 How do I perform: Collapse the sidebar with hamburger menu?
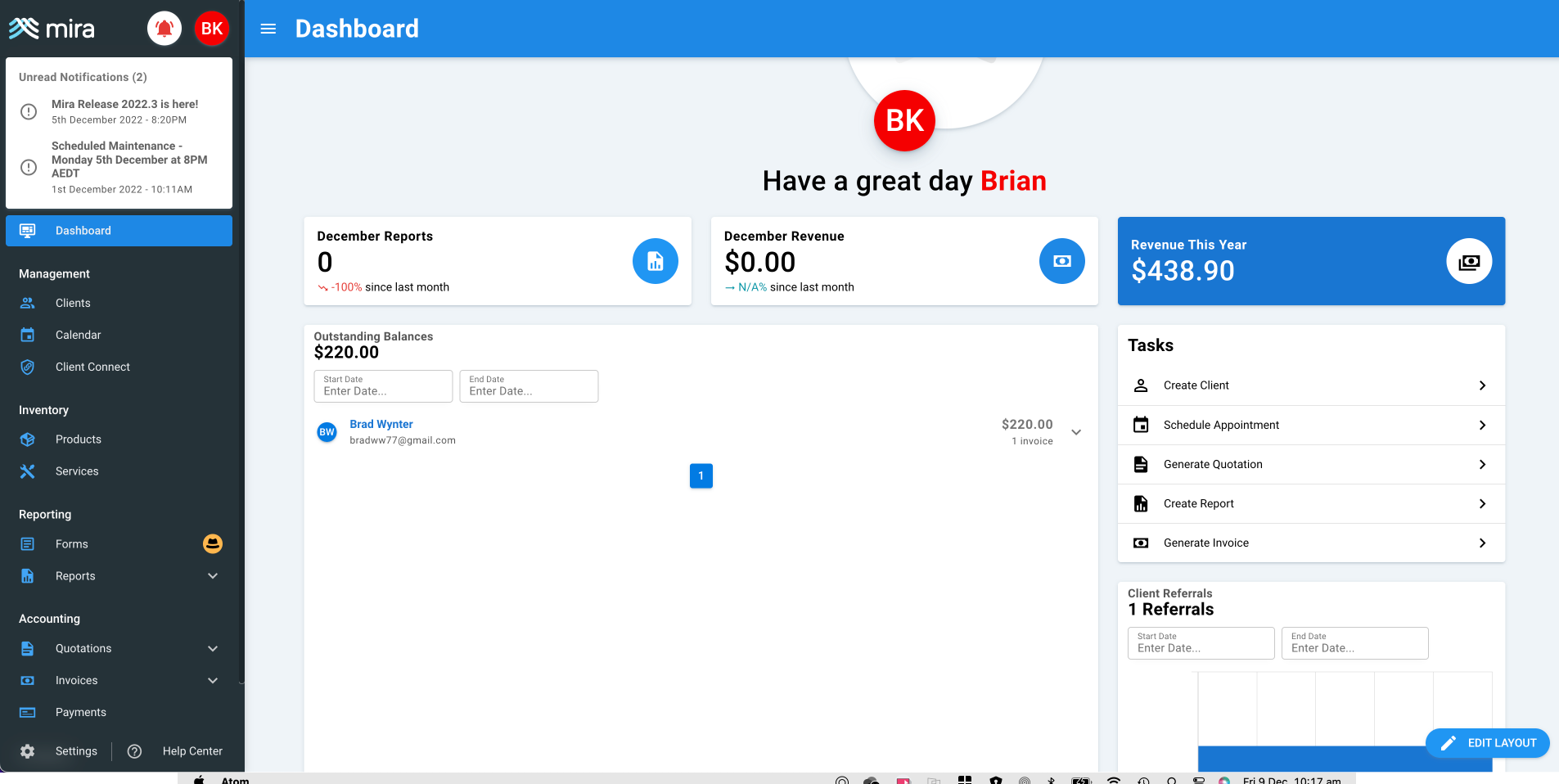coord(268,28)
